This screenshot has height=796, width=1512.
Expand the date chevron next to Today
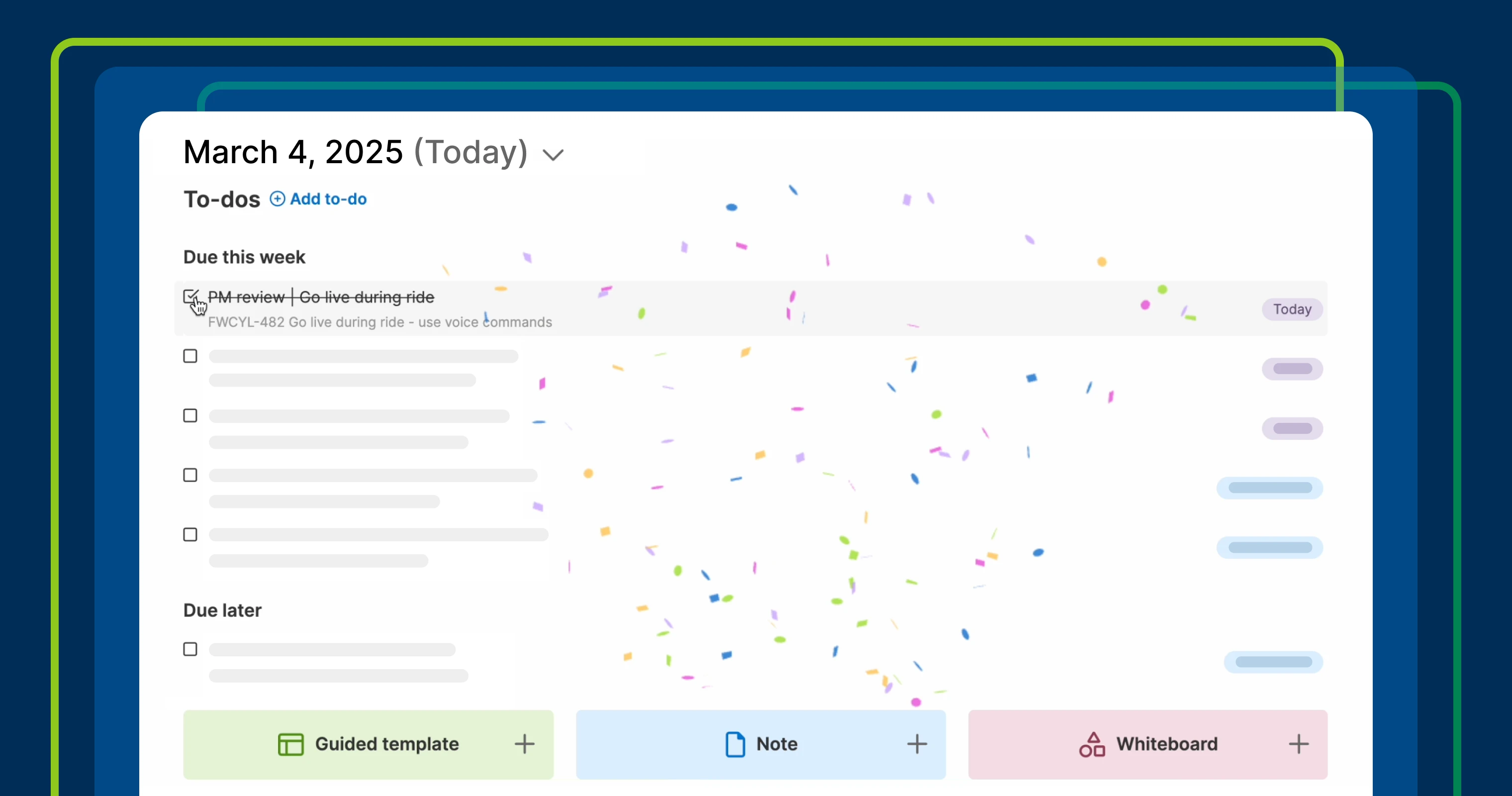[553, 155]
